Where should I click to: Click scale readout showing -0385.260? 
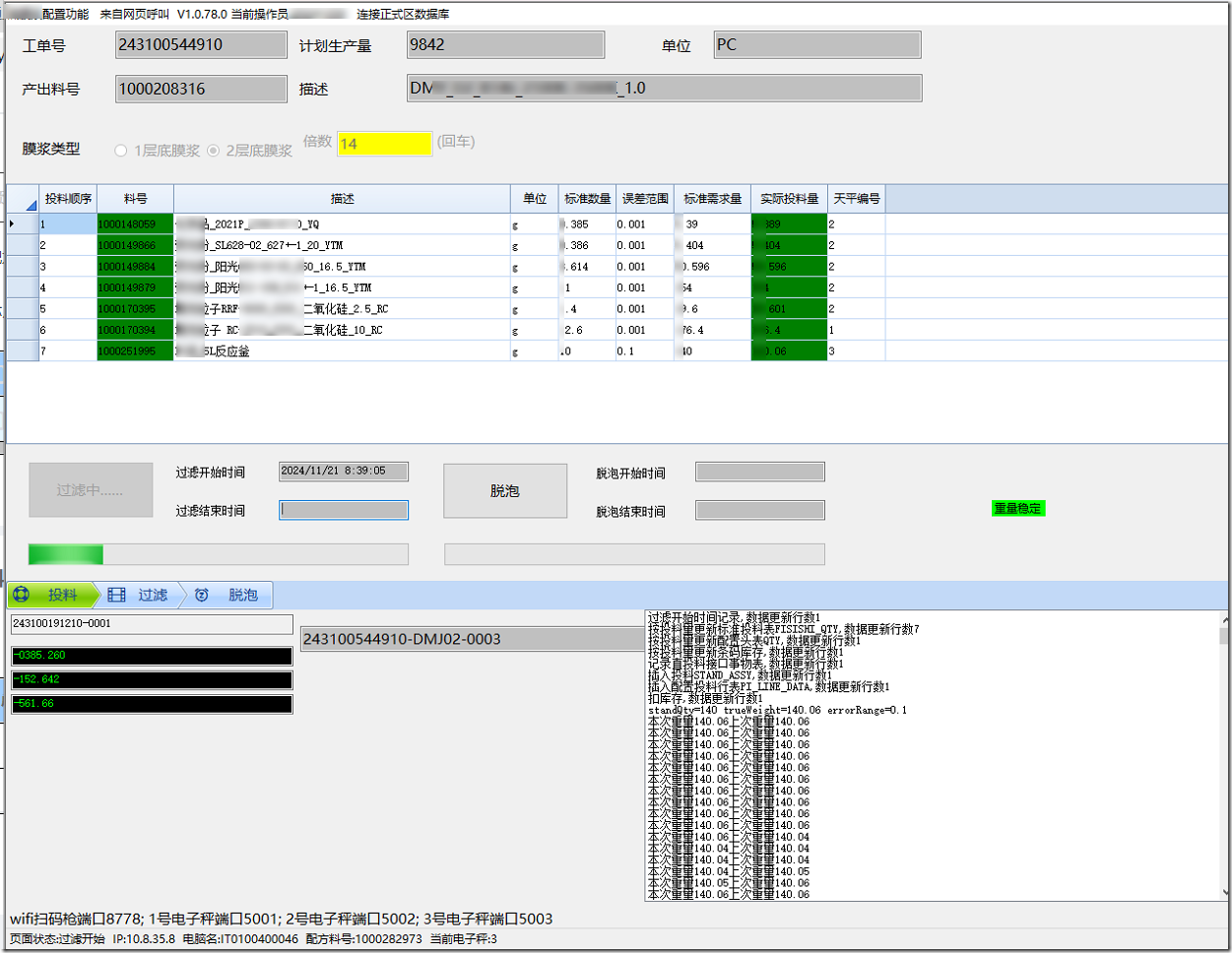[x=152, y=656]
